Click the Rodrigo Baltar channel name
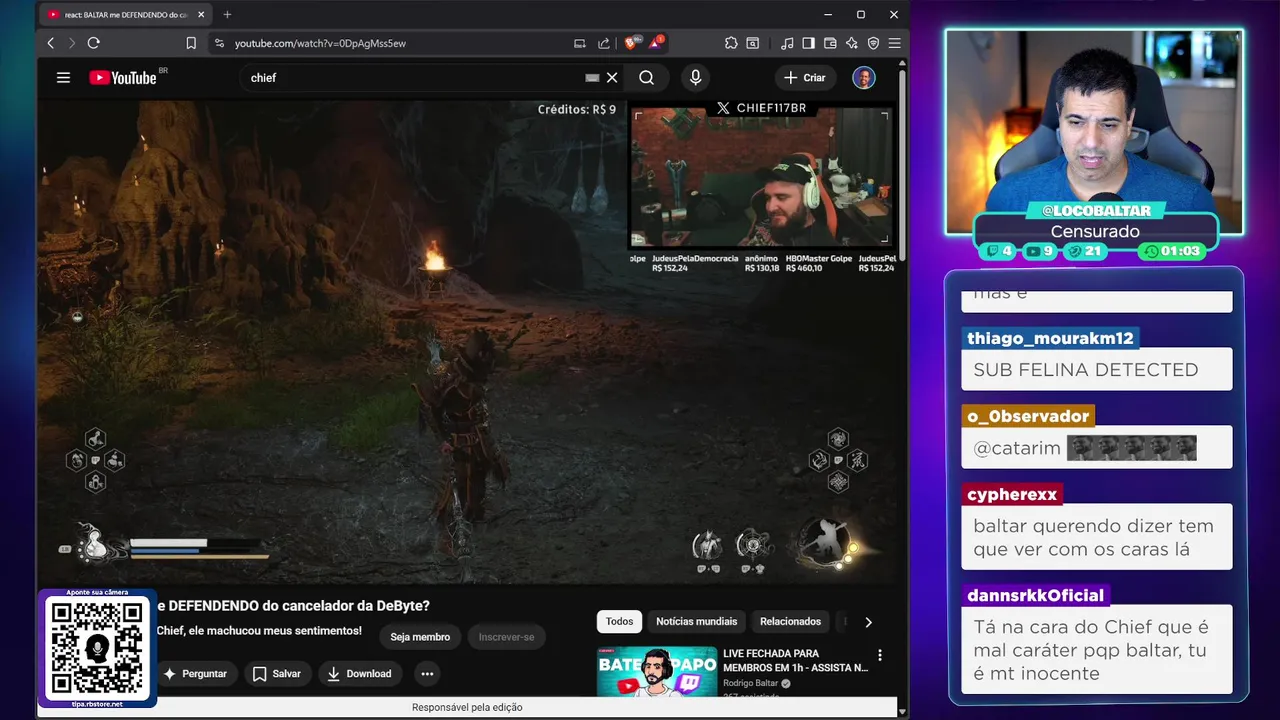 [x=750, y=684]
